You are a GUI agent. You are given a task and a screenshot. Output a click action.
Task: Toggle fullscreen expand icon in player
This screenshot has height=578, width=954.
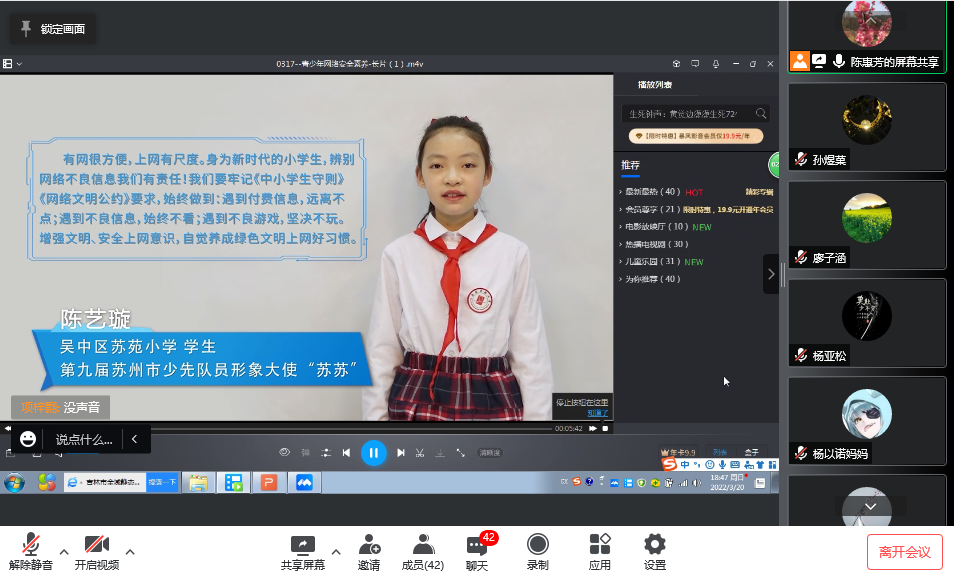coord(461,453)
